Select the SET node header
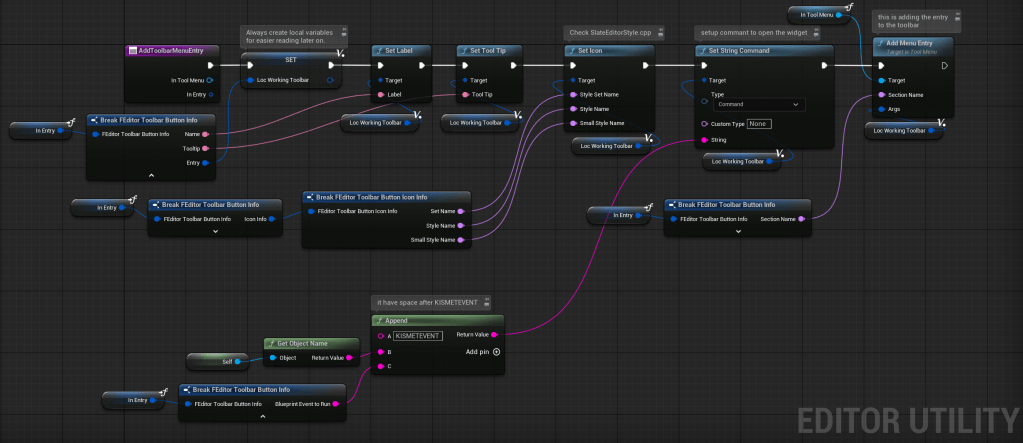Viewport: 1023px width, 443px height. (292, 59)
